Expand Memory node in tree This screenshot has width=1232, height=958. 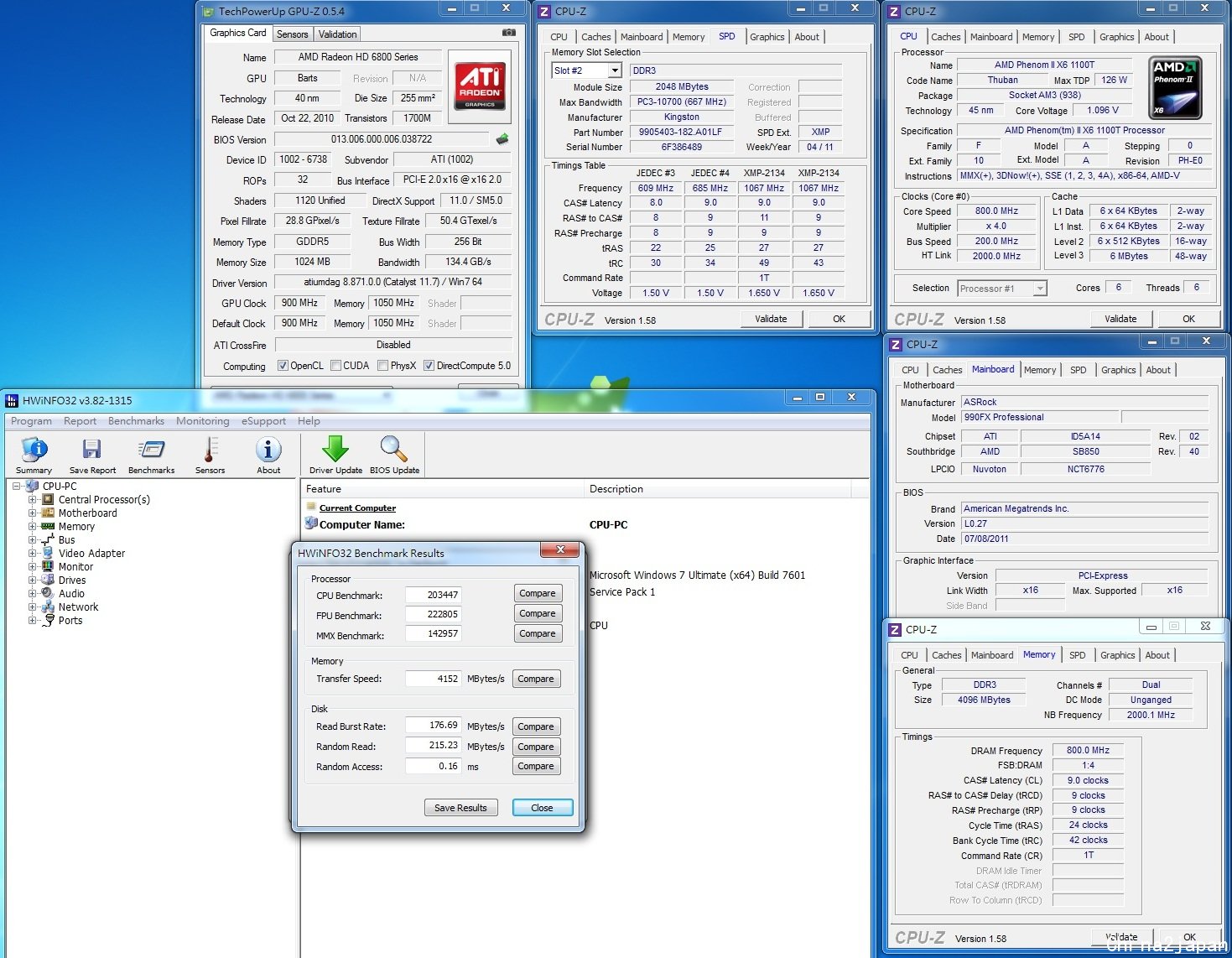[x=33, y=526]
